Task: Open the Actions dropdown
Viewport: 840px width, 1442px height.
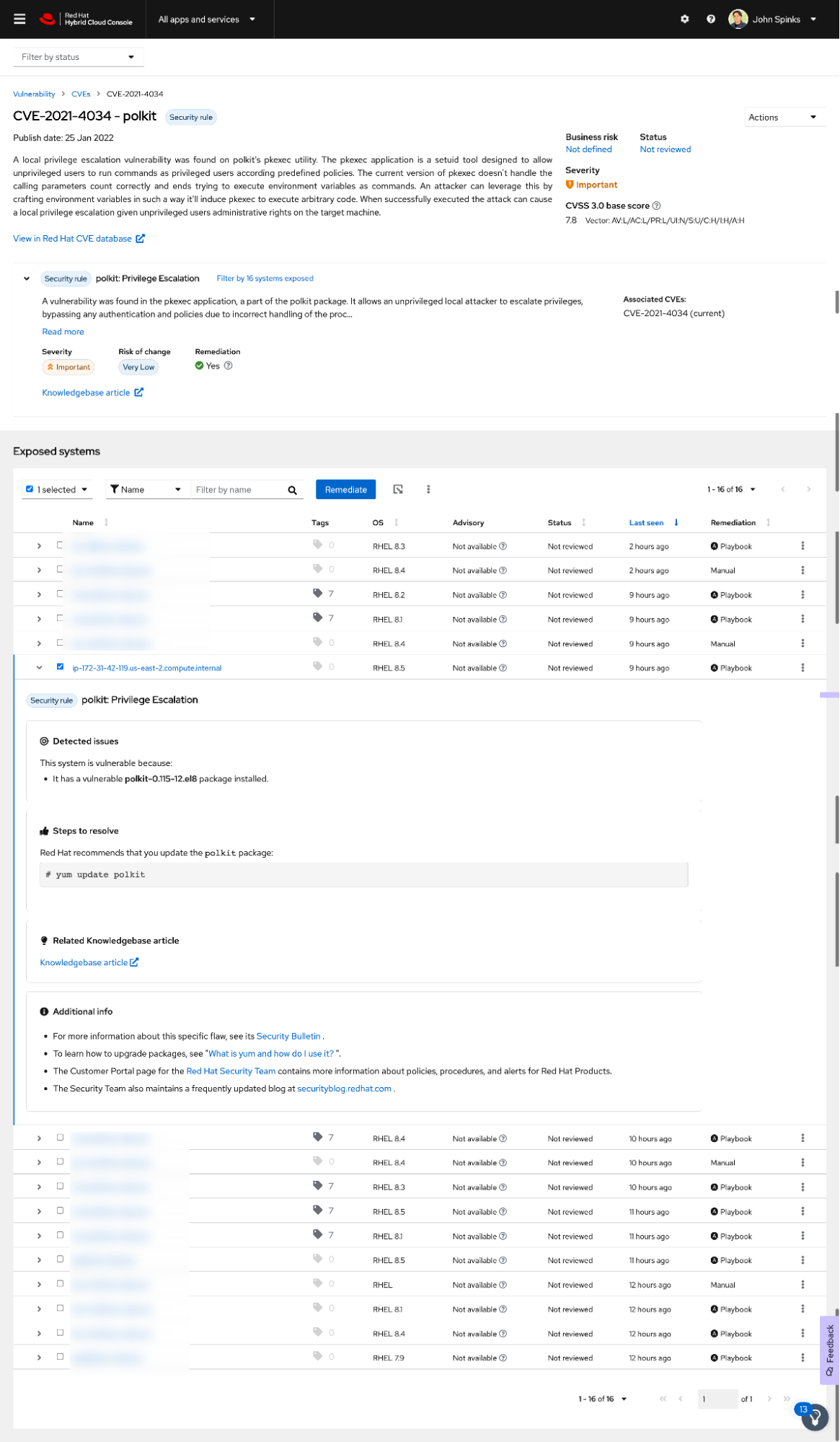Action: tap(782, 118)
